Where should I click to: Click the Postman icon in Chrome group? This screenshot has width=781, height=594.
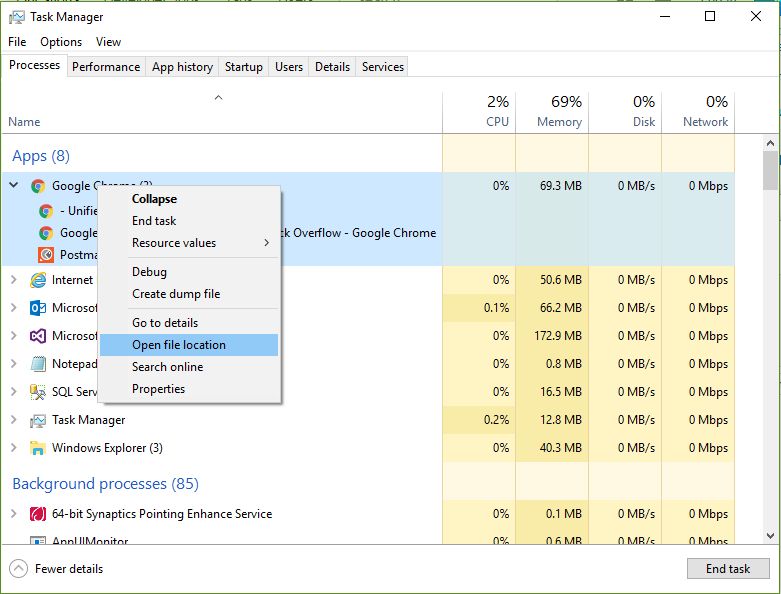pyautogui.click(x=46, y=255)
